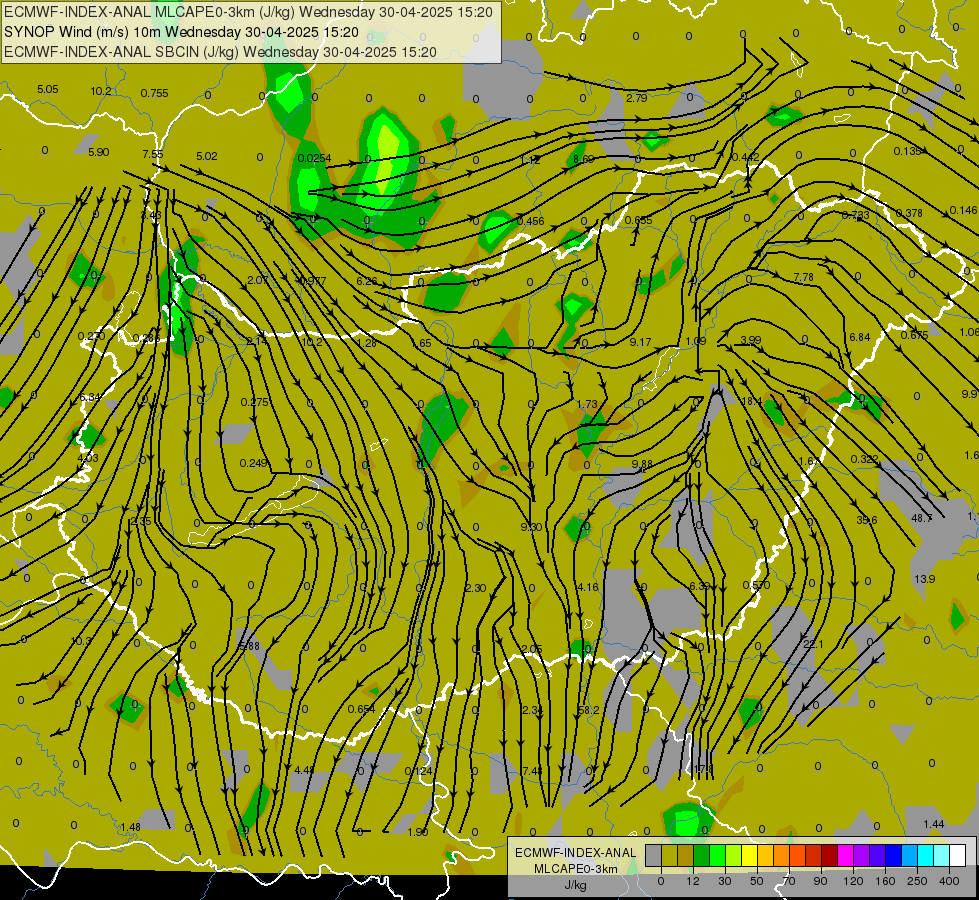The width and height of the screenshot is (979, 900).
Task: Click the 0.249 value on the map
Action: tap(253, 463)
